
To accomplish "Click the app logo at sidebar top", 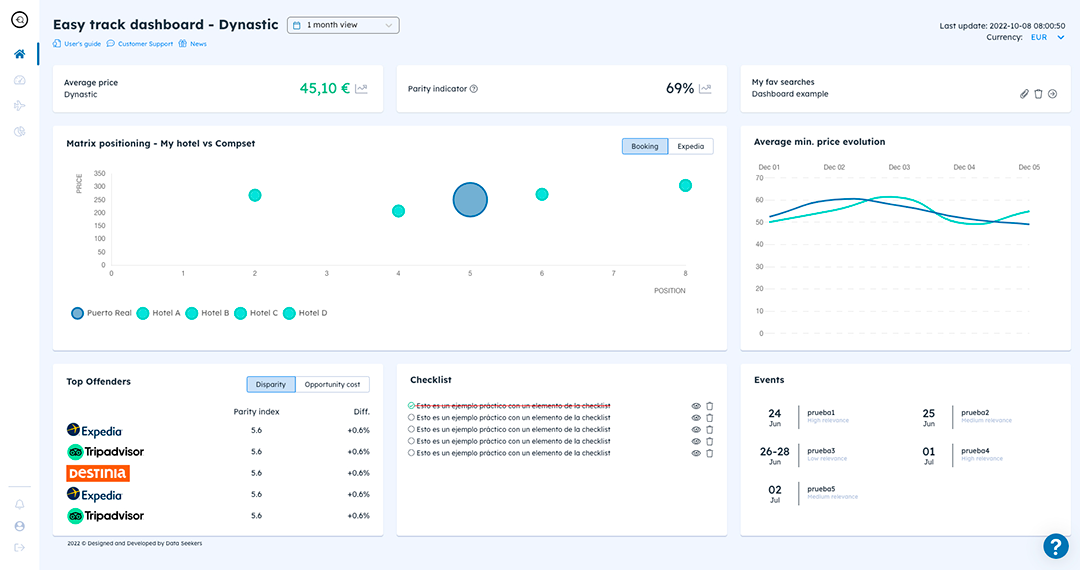I will (19, 20).
